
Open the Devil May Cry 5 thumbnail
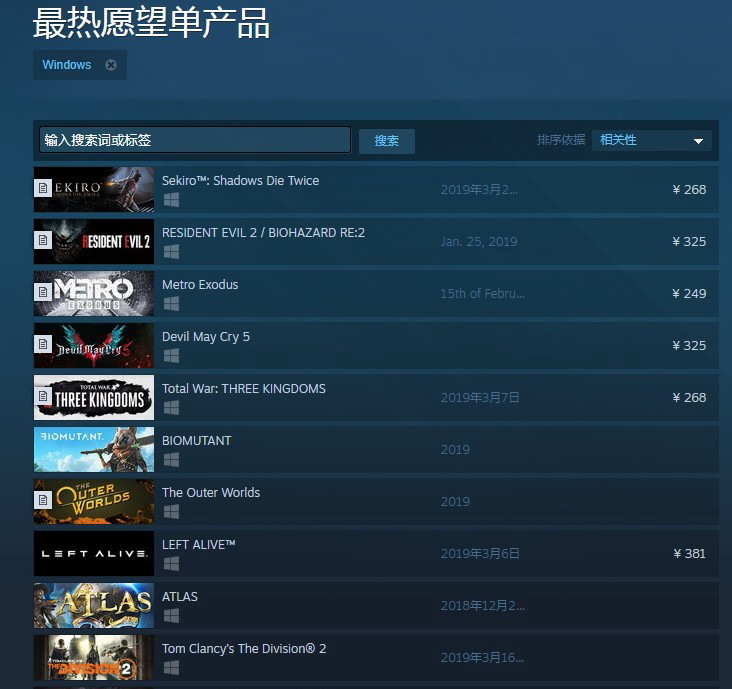click(x=94, y=345)
